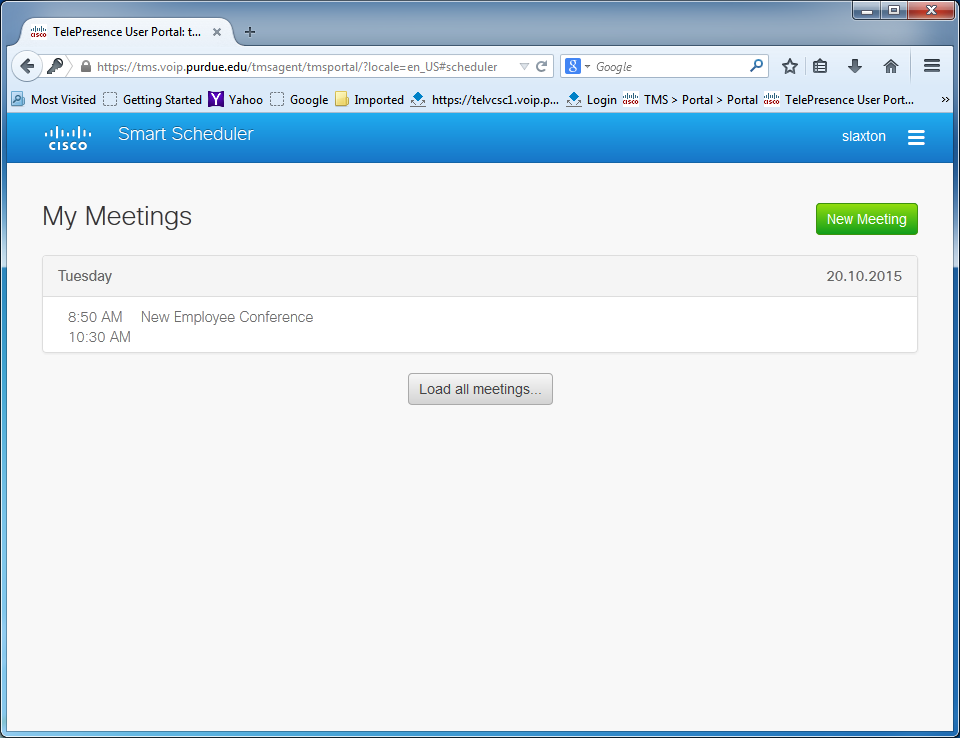Reload the current page

(542, 67)
